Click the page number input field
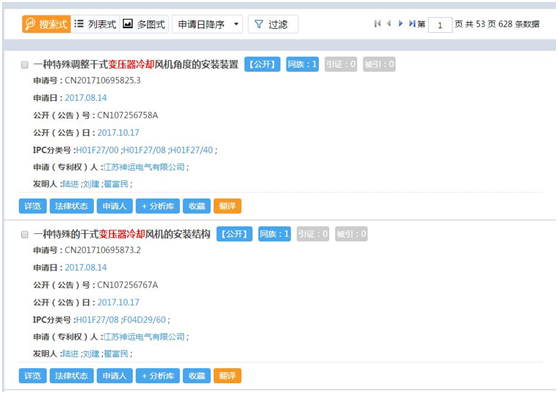The height and width of the screenshot is (394, 558). point(440,25)
